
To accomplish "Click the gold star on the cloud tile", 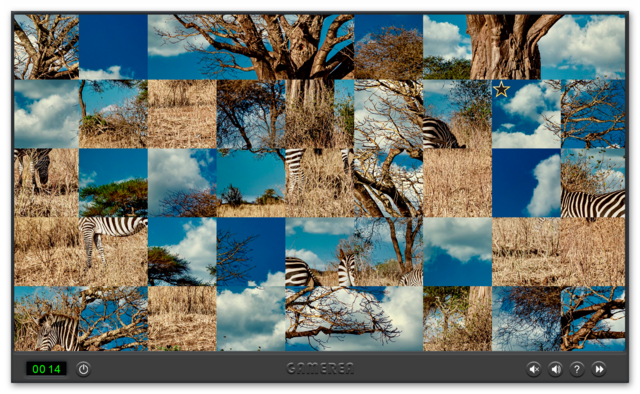I will click(501, 89).
